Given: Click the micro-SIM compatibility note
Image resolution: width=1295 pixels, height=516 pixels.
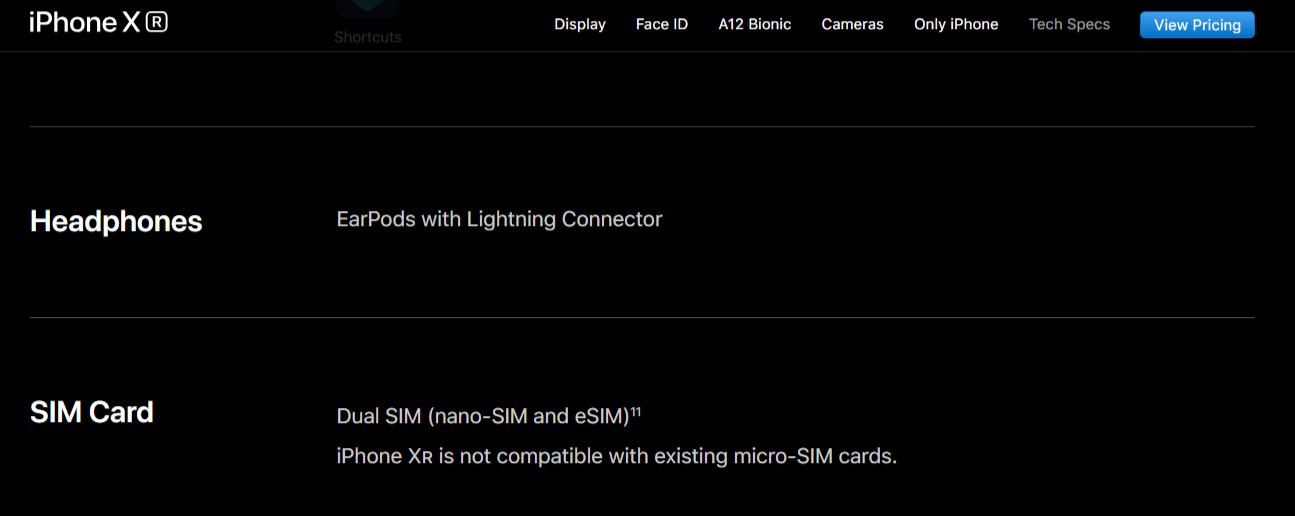Looking at the screenshot, I should click(616, 457).
